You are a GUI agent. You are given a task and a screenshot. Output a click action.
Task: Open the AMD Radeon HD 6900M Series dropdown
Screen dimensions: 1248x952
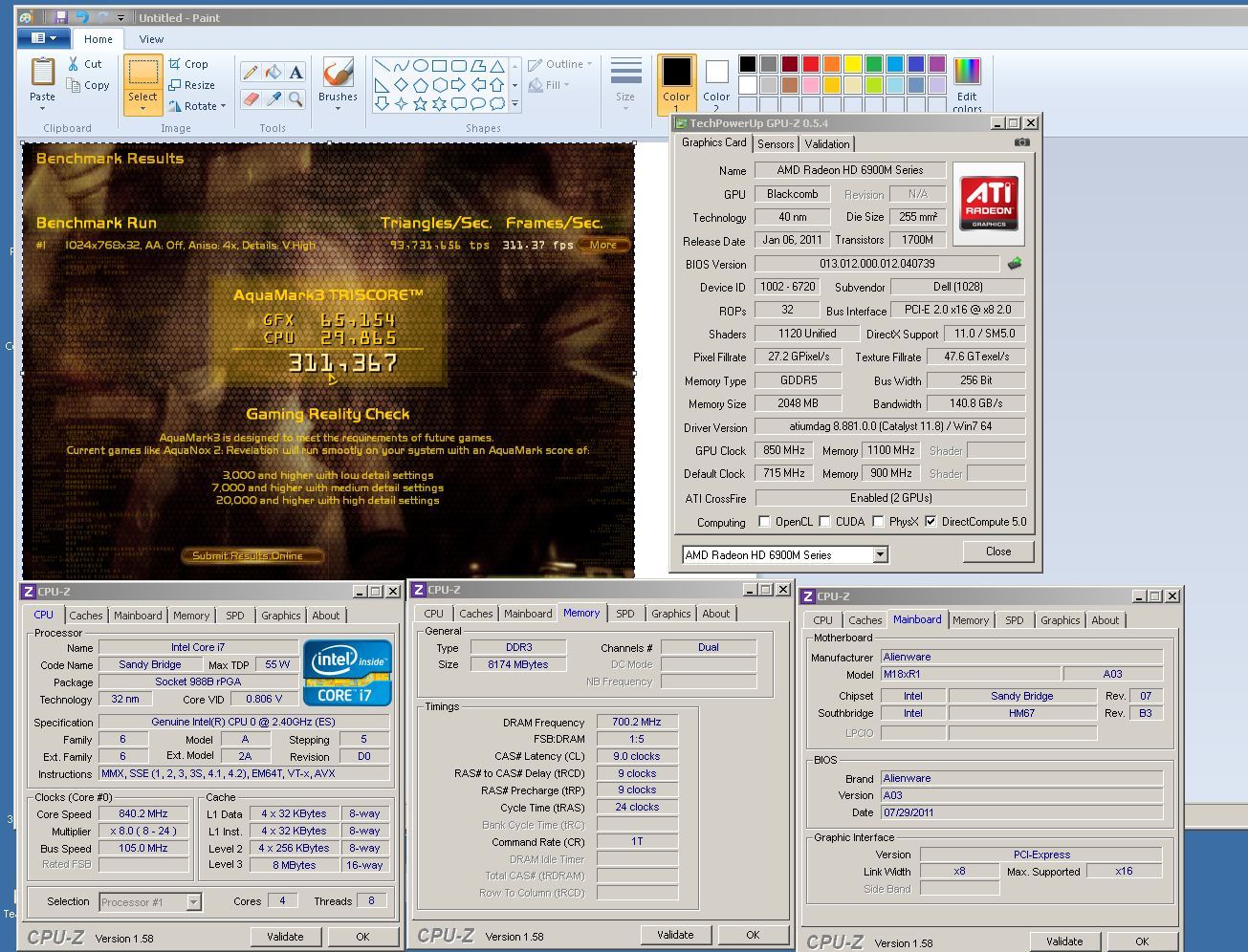pyautogui.click(x=880, y=554)
